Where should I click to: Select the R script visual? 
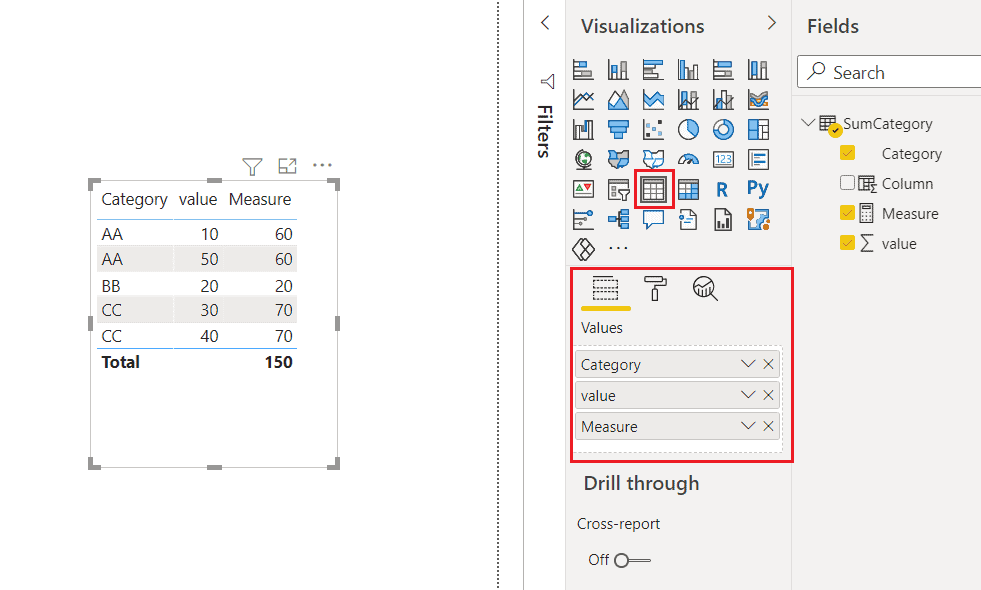click(x=721, y=189)
